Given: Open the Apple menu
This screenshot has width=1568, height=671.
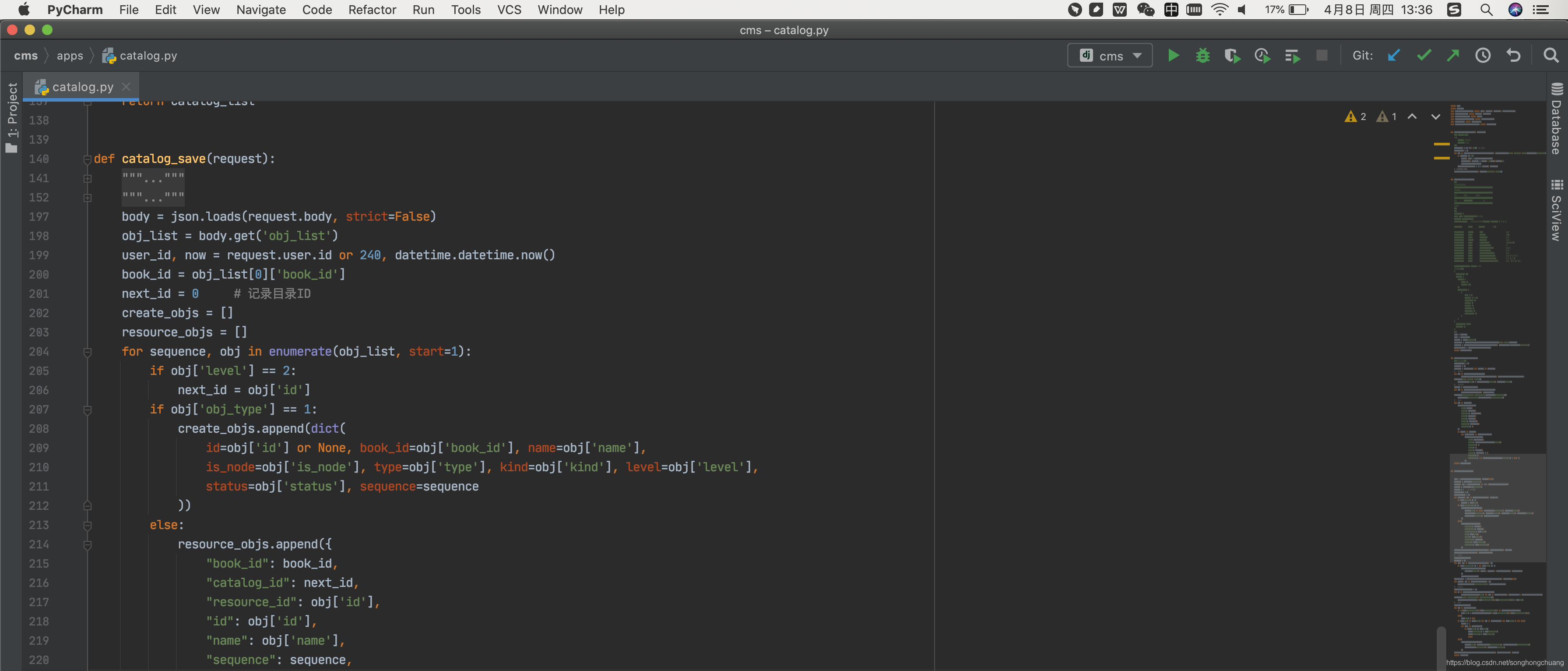Looking at the screenshot, I should click(x=24, y=10).
